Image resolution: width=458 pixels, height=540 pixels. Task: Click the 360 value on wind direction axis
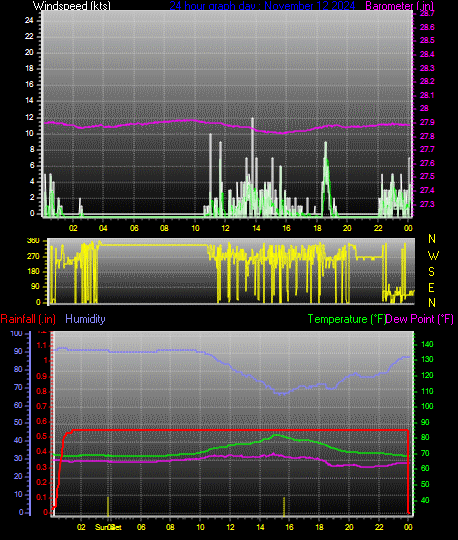[33, 241]
